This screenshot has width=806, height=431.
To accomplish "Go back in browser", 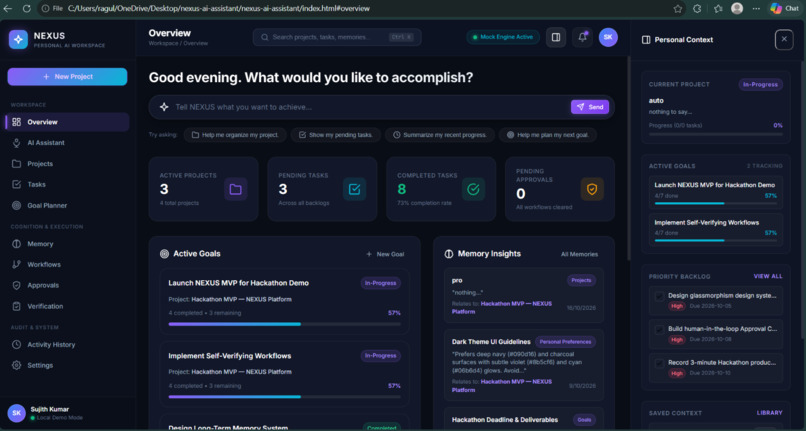I will pos(8,8).
